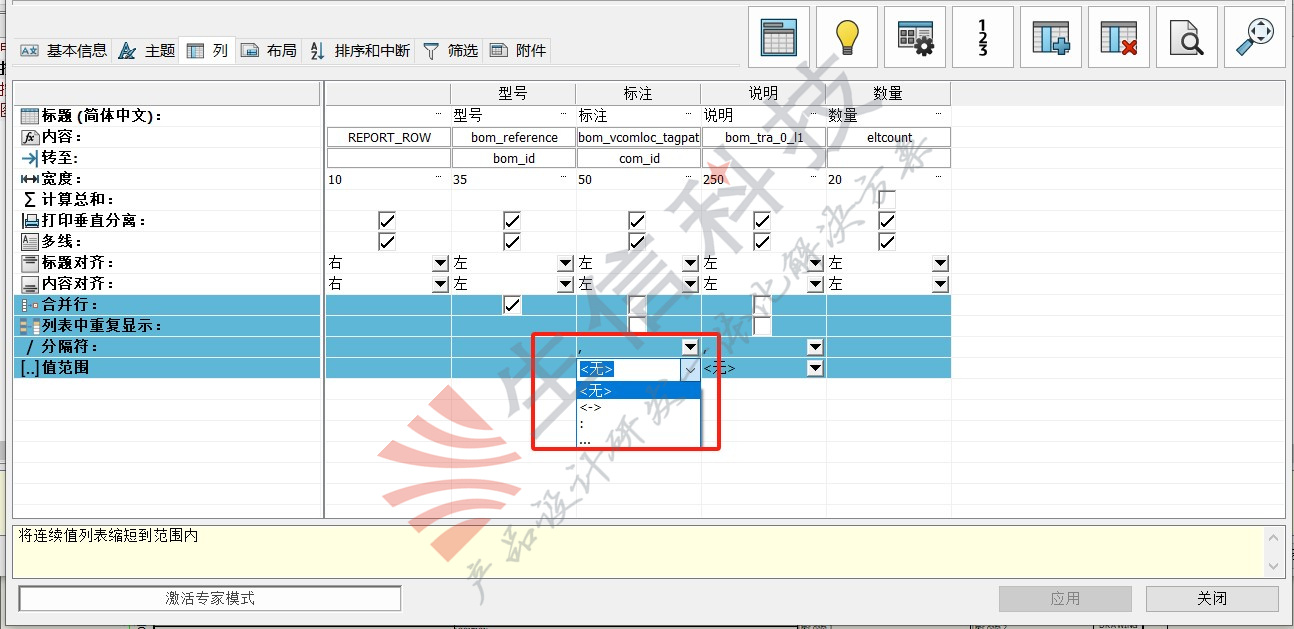Switch to 基本信息 tab
The height and width of the screenshot is (629, 1294).
(x=64, y=50)
